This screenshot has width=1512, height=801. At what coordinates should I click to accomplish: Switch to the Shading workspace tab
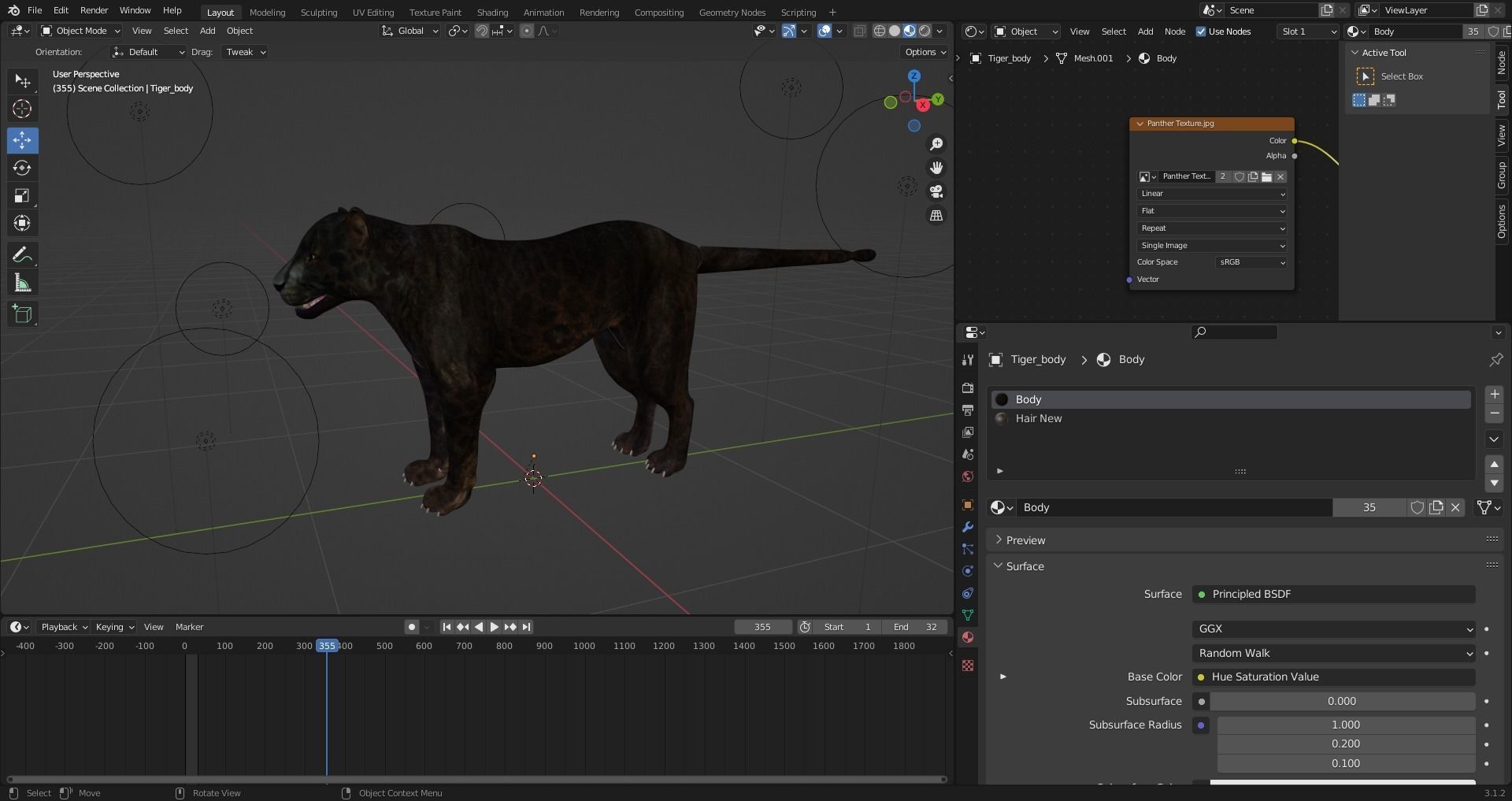492,12
